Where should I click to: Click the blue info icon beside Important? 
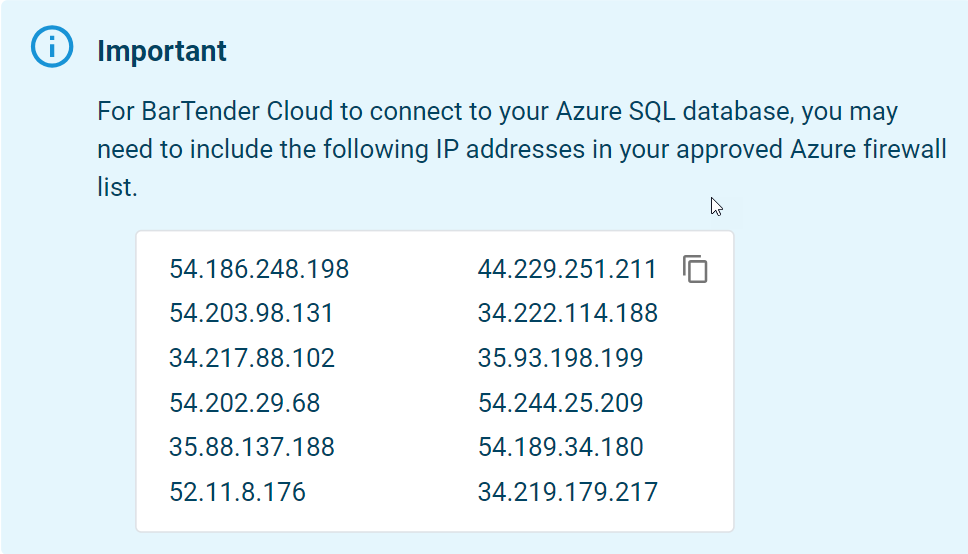tap(52, 46)
